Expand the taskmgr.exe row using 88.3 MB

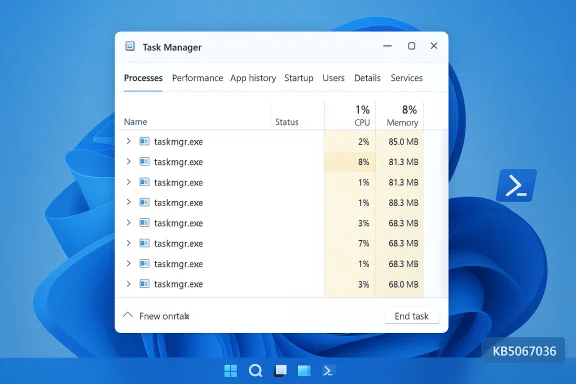coord(129,202)
